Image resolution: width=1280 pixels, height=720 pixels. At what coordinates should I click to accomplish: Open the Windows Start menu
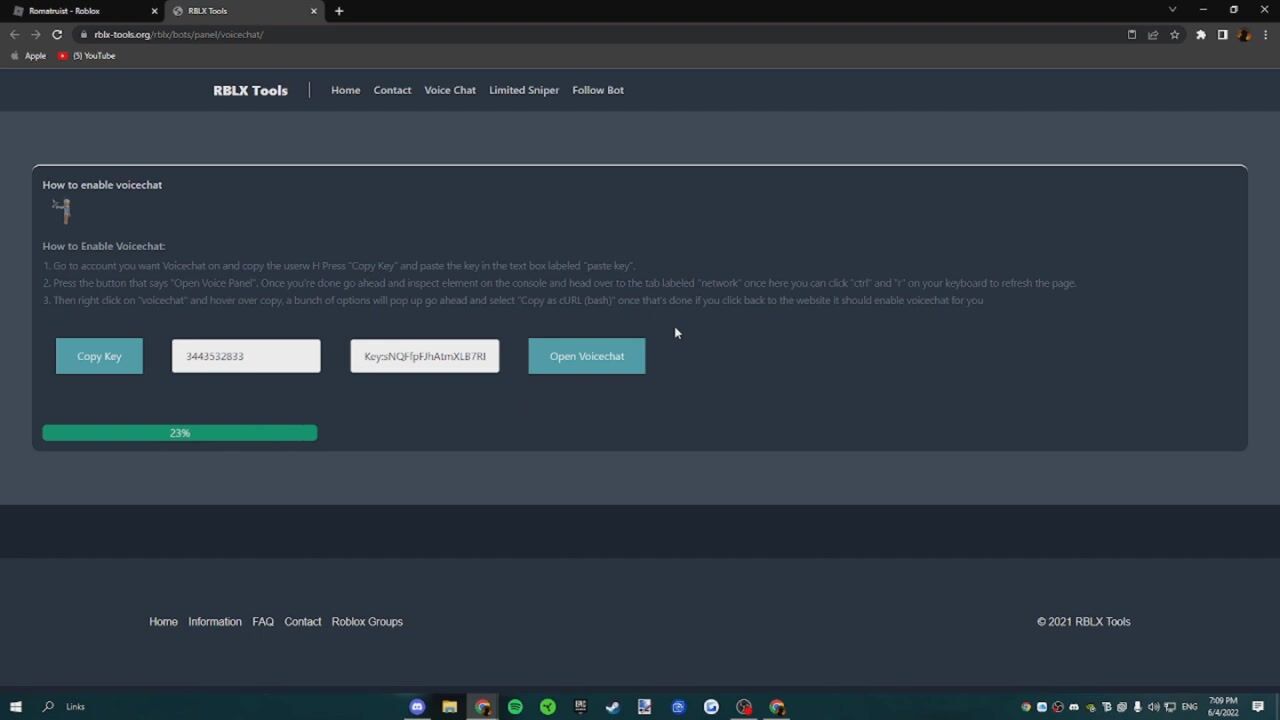pyautogui.click(x=15, y=706)
